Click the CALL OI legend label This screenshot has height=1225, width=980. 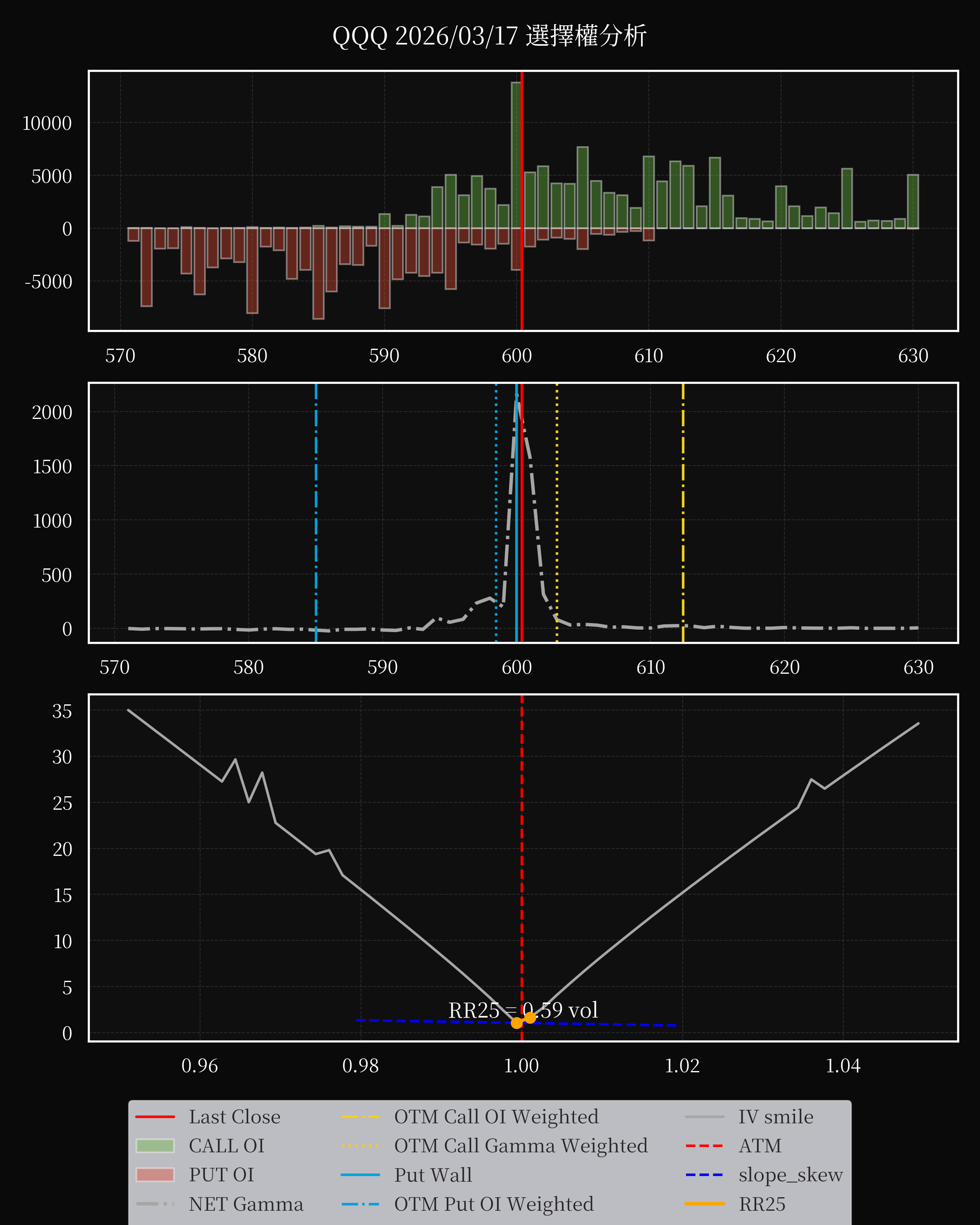227,1145
